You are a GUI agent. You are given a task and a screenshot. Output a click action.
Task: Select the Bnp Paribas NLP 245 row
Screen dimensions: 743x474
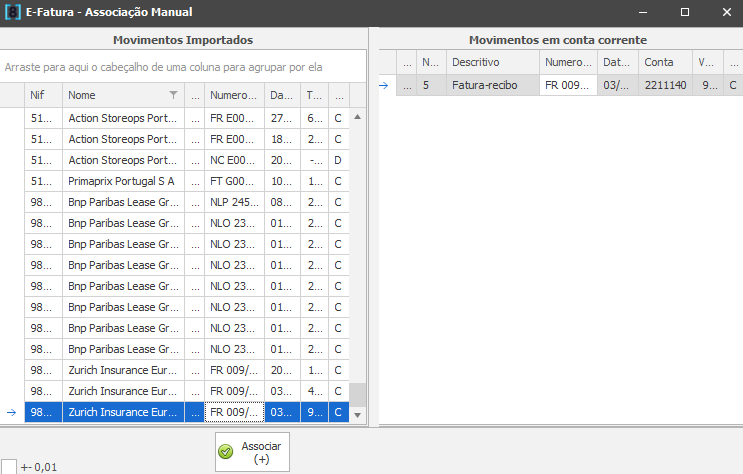(122, 202)
